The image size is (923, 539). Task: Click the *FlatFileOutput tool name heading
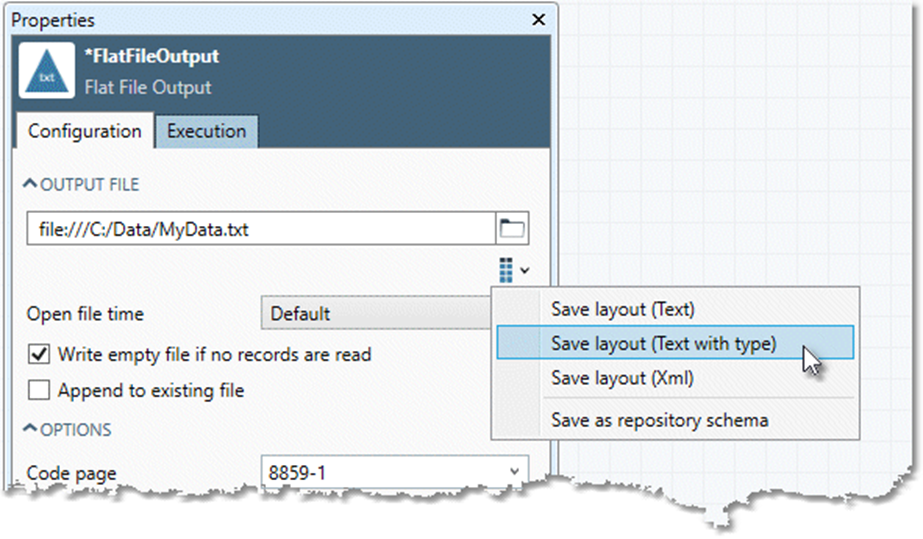(x=152, y=57)
